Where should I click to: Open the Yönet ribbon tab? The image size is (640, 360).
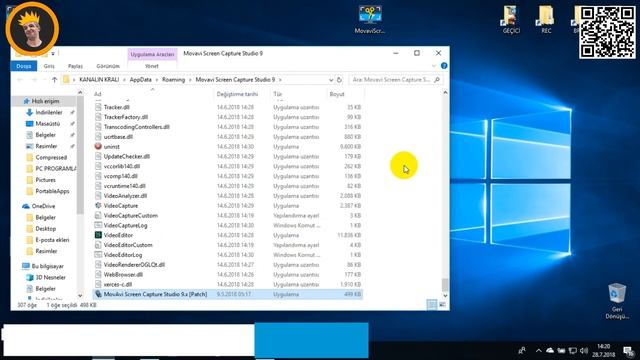pyautogui.click(x=151, y=66)
